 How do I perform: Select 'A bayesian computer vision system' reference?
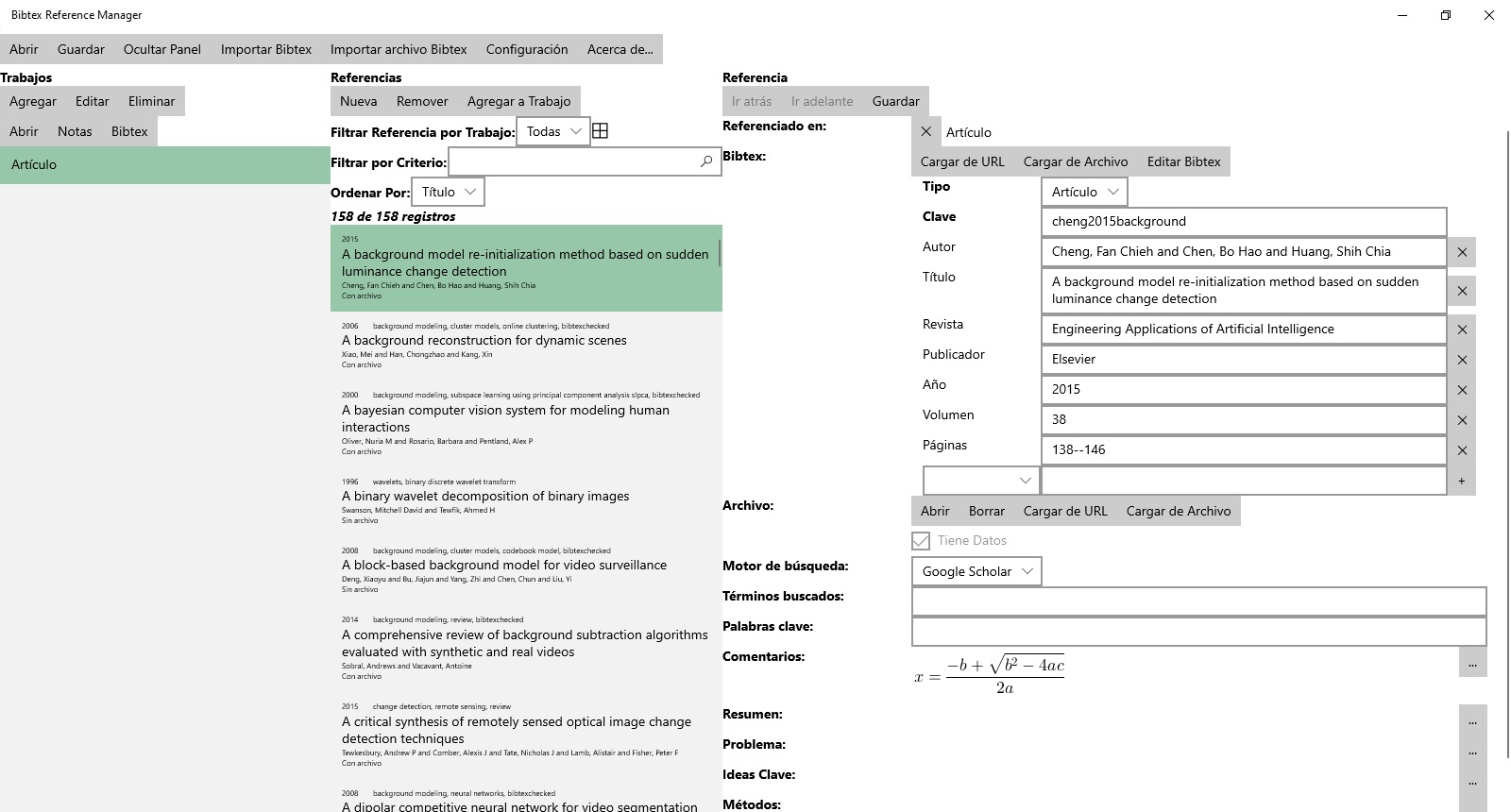click(526, 424)
